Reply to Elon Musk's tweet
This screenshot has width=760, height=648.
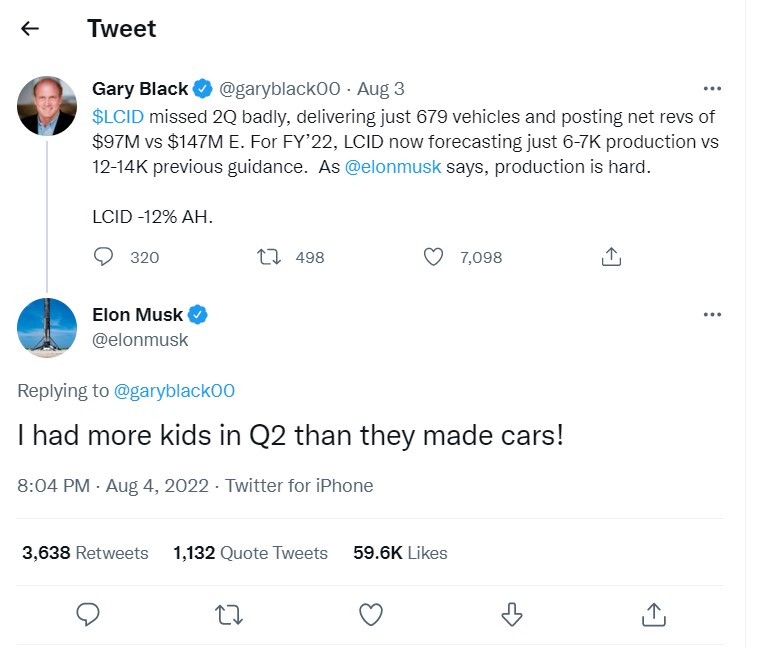coord(88,613)
